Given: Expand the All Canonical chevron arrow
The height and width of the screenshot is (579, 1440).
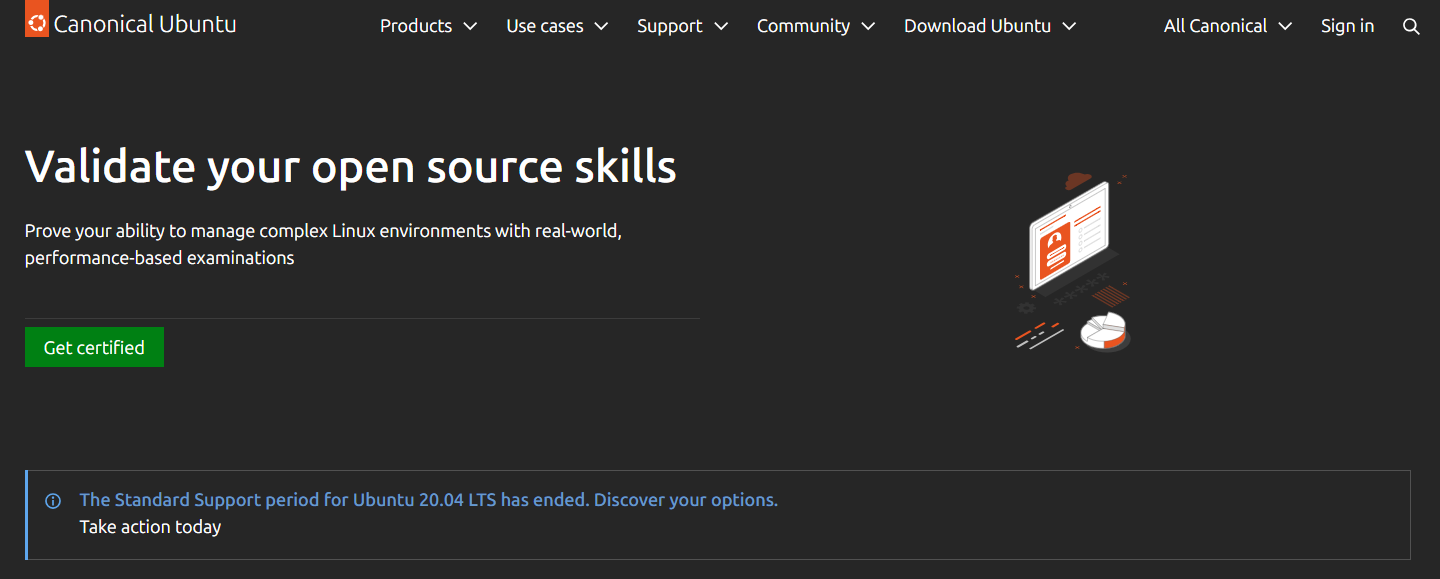Looking at the screenshot, I should 1285,27.
